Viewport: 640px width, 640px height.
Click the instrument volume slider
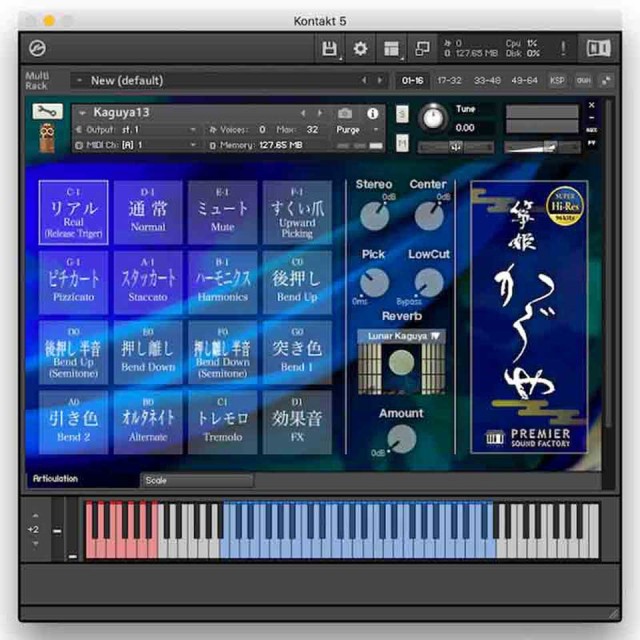[542, 146]
